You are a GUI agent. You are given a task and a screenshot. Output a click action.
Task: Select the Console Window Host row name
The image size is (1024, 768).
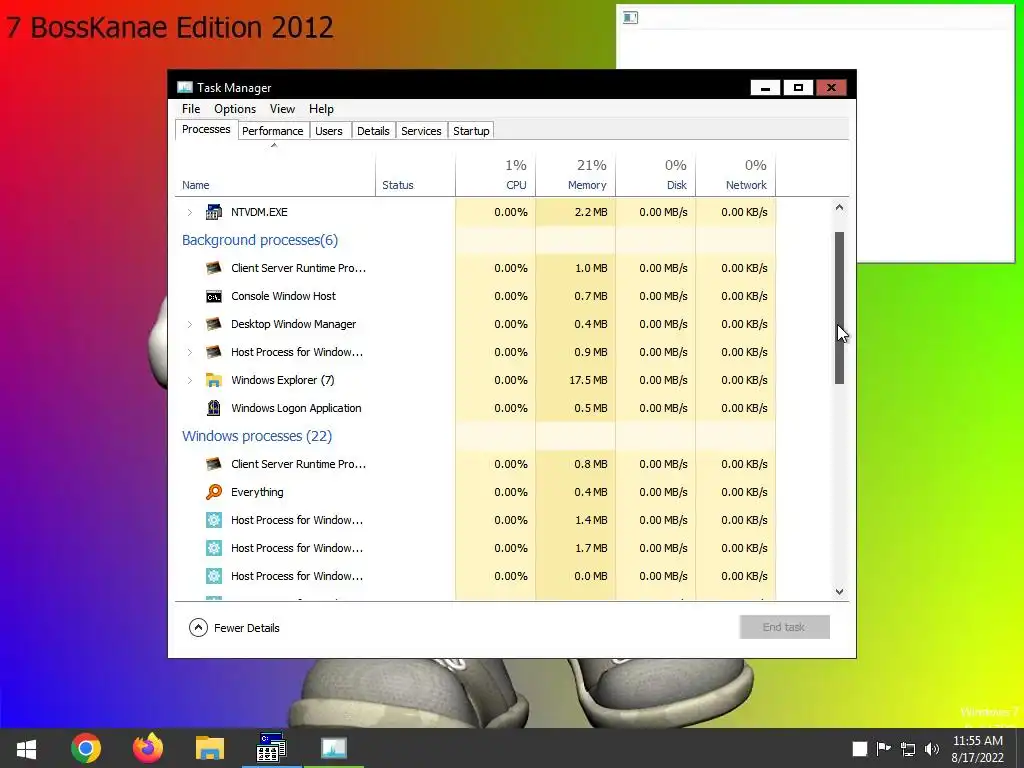tap(283, 296)
